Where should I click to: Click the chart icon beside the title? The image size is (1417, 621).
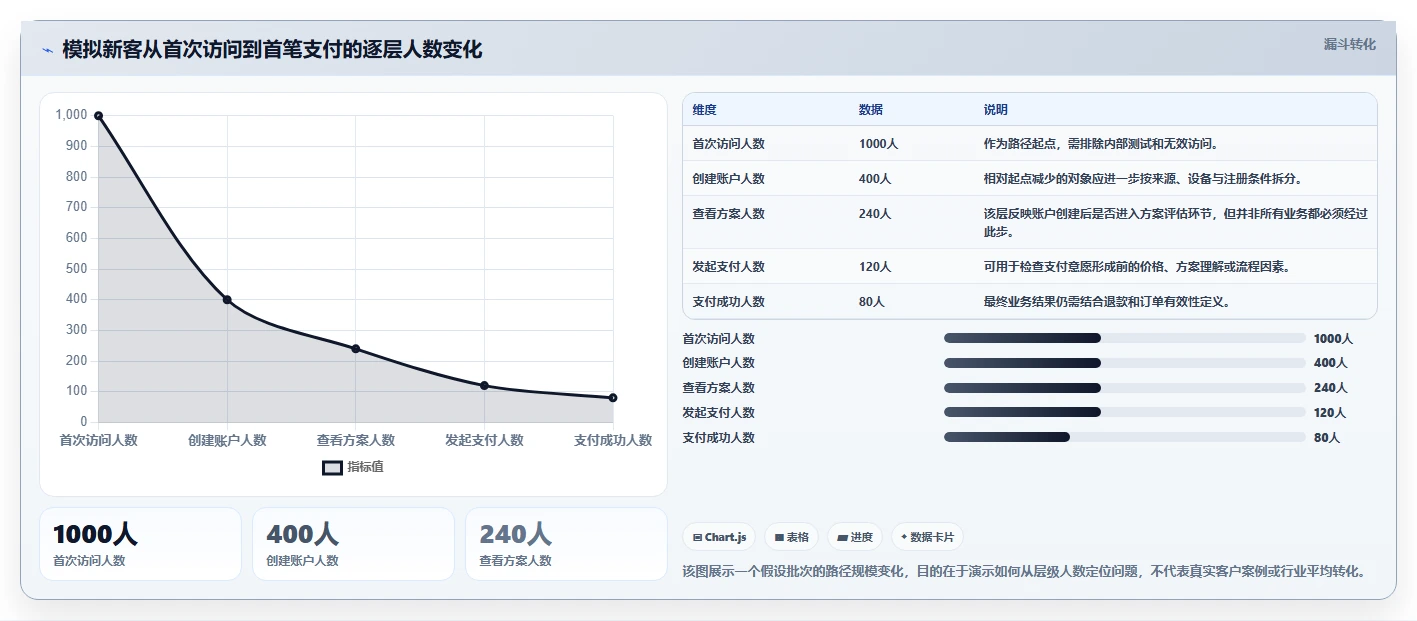pos(47,50)
